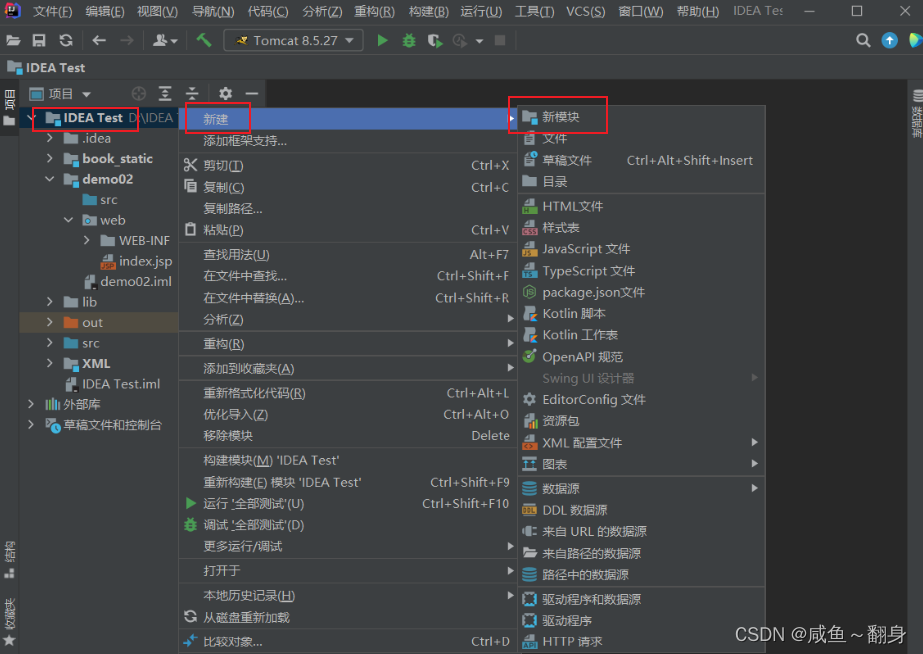923x654 pixels.
Task: Click the Expand All icon in project panel
Action: tap(165, 94)
